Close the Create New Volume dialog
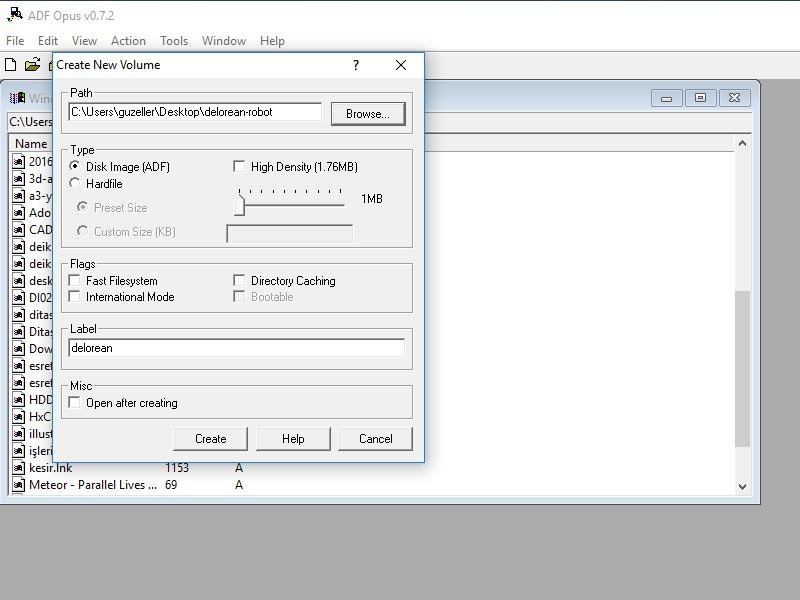This screenshot has width=800, height=600. tap(401, 65)
